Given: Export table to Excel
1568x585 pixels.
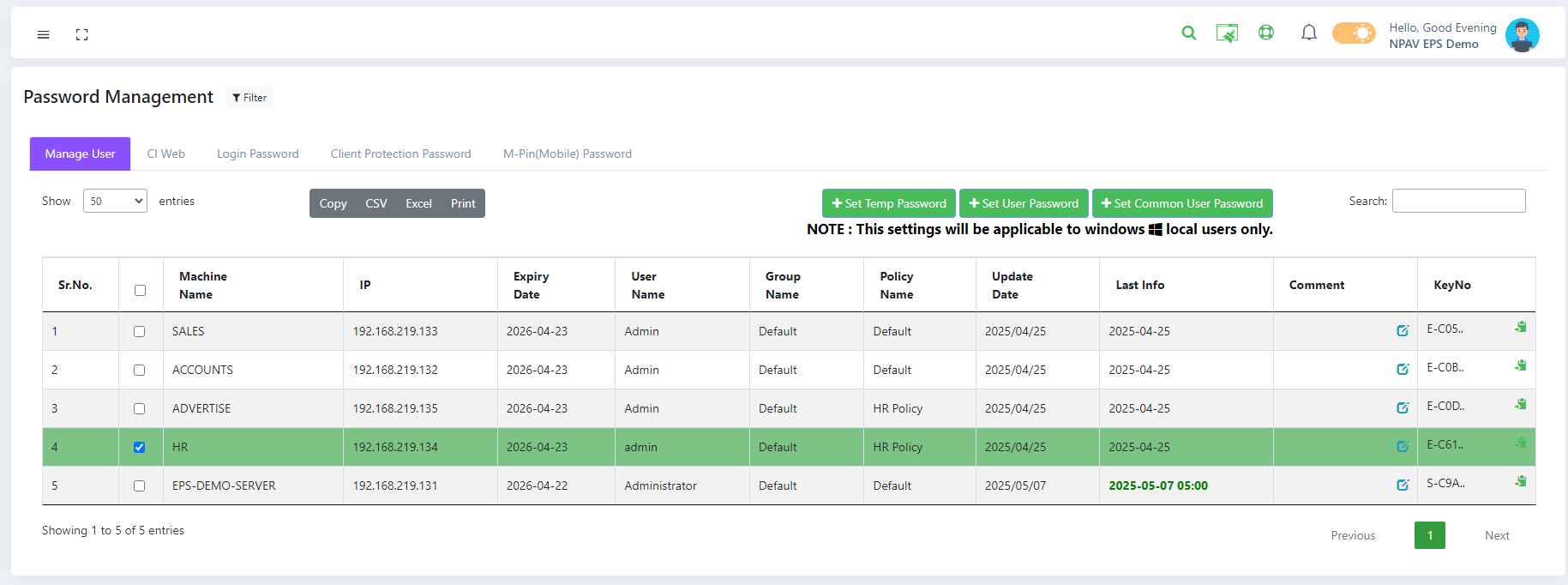Looking at the screenshot, I should (x=418, y=203).
